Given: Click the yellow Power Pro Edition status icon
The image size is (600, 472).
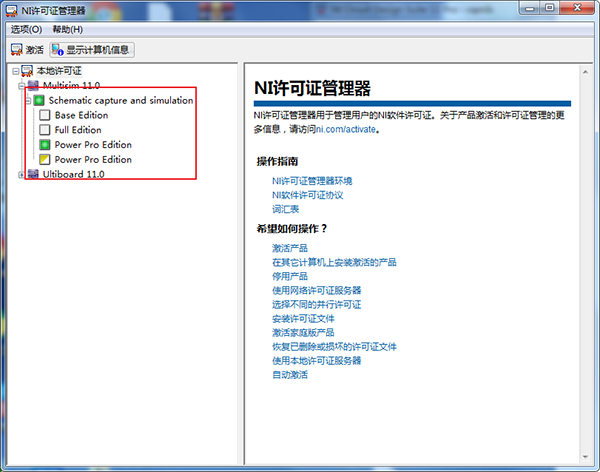Looking at the screenshot, I should tap(45, 160).
